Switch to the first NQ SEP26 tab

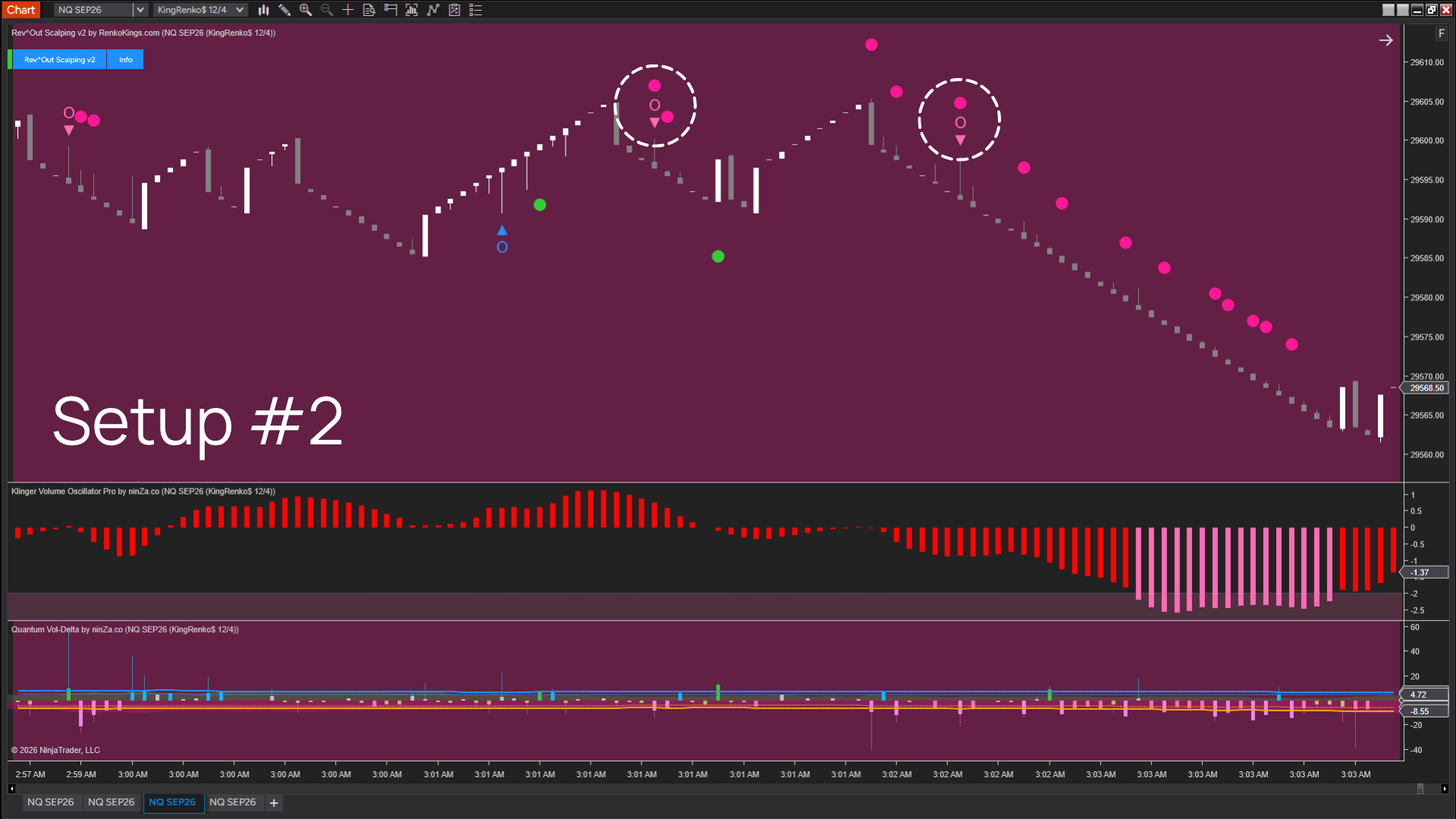51,802
